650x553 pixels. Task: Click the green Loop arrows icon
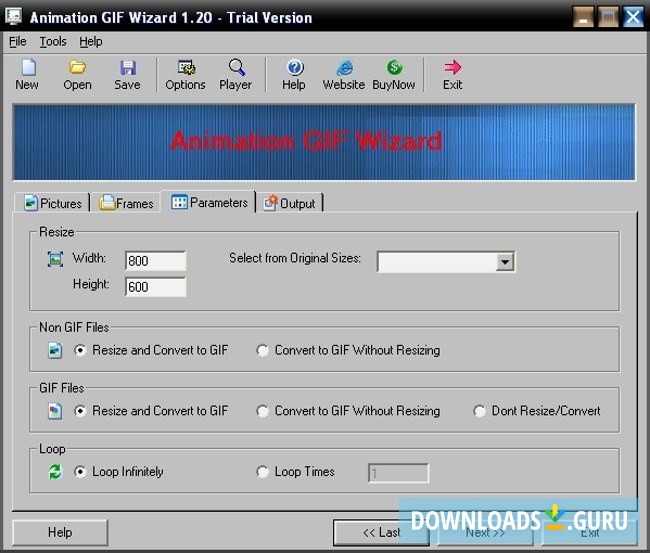tap(55, 471)
